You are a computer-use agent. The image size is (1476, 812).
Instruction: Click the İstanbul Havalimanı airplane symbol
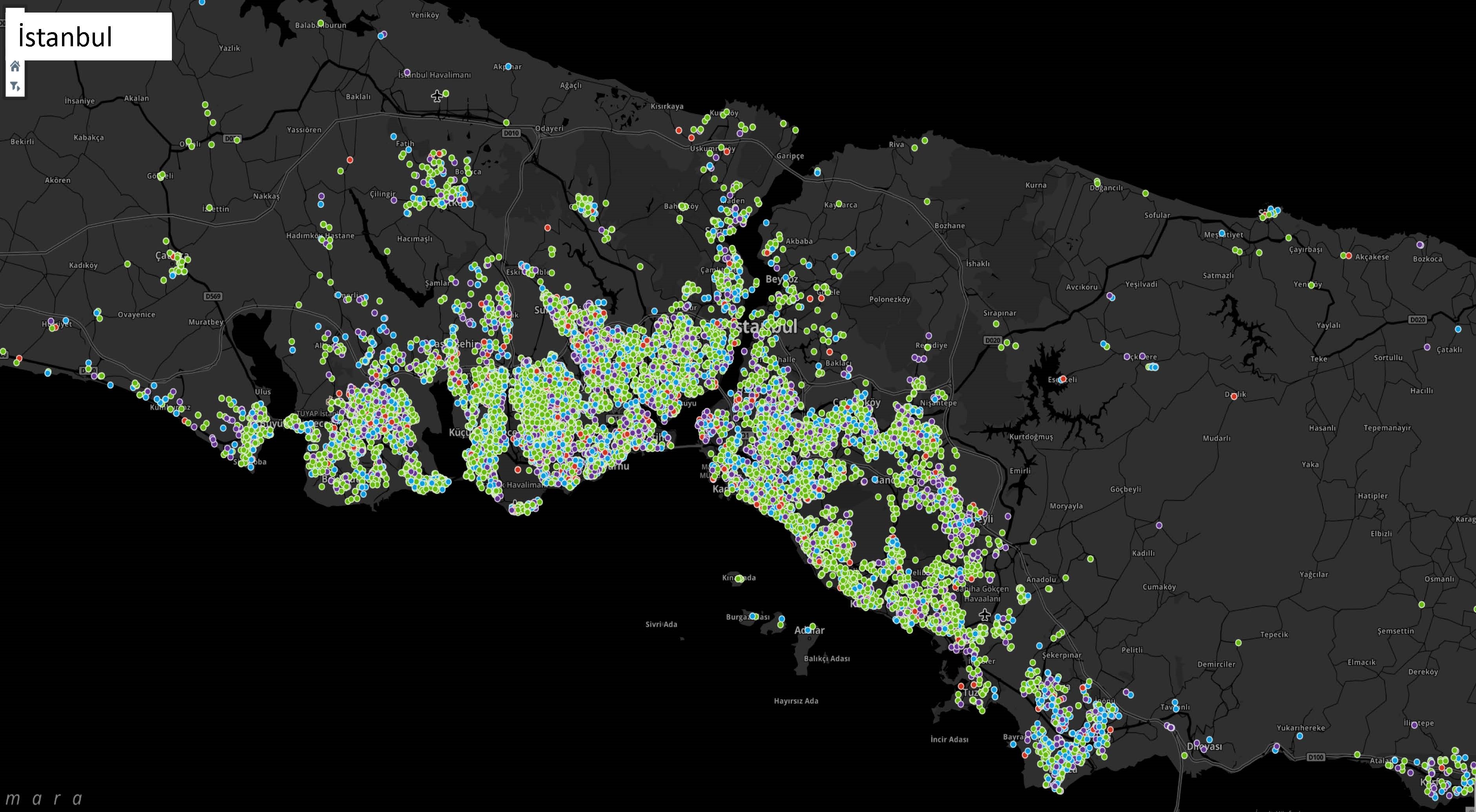point(437,96)
